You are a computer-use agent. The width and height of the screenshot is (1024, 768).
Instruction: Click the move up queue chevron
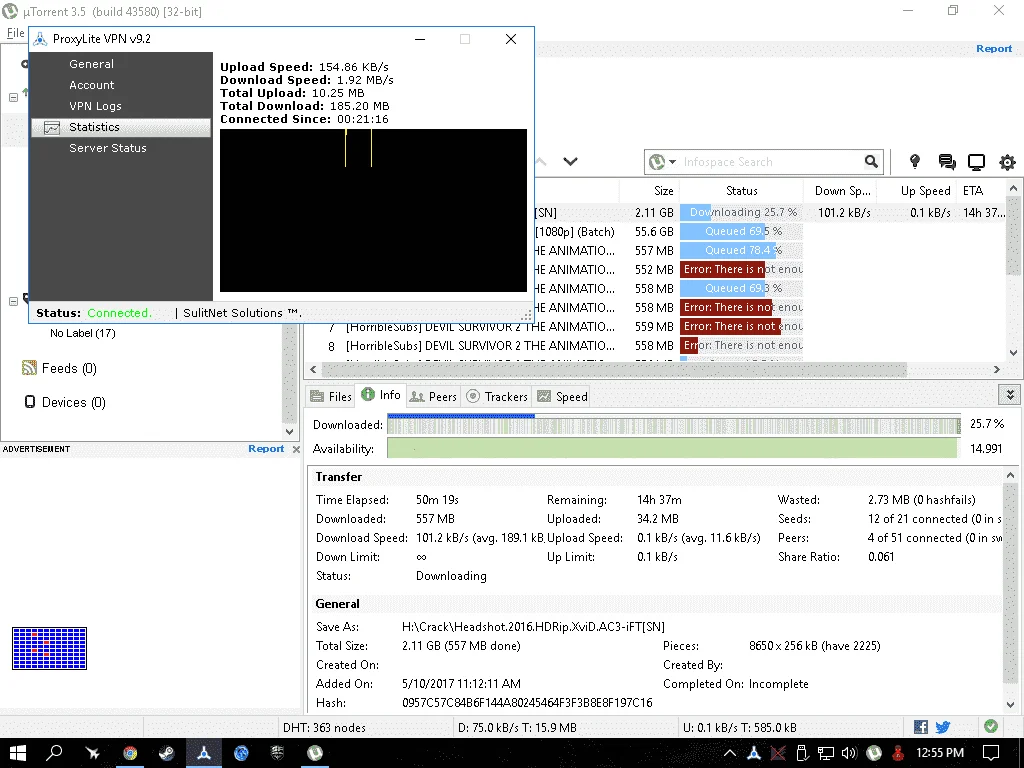tap(541, 161)
